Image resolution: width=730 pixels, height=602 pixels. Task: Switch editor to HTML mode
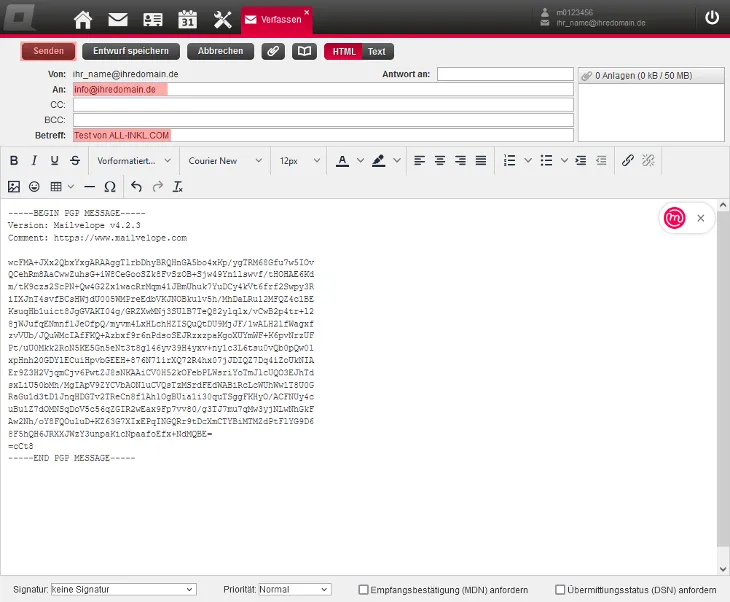click(x=344, y=52)
